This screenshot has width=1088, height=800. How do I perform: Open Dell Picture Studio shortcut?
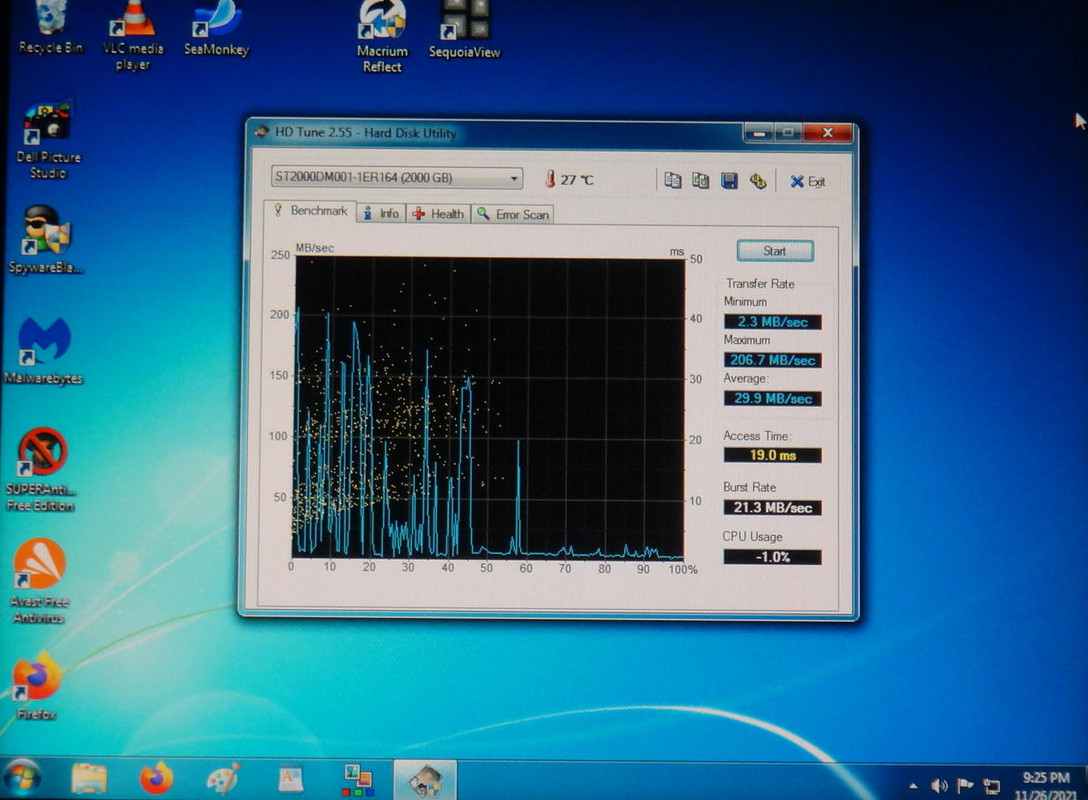[x=47, y=141]
